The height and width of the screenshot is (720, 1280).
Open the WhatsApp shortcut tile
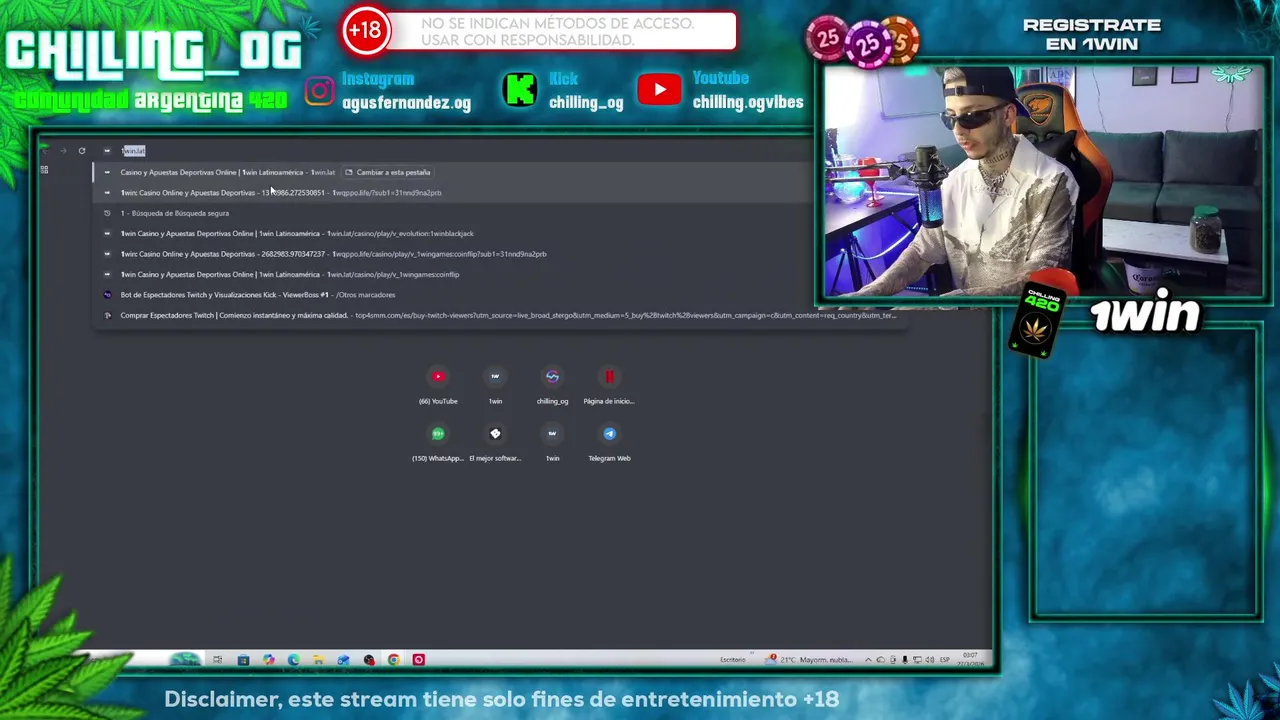pyautogui.click(x=438, y=441)
